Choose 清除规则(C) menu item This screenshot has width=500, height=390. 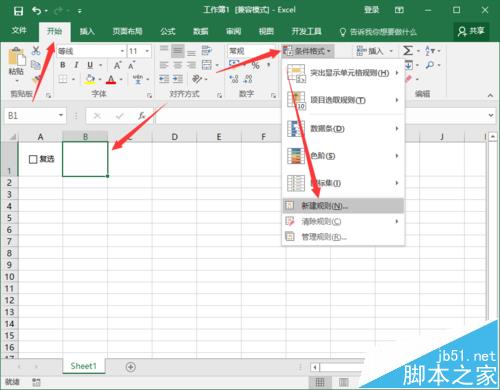343,221
